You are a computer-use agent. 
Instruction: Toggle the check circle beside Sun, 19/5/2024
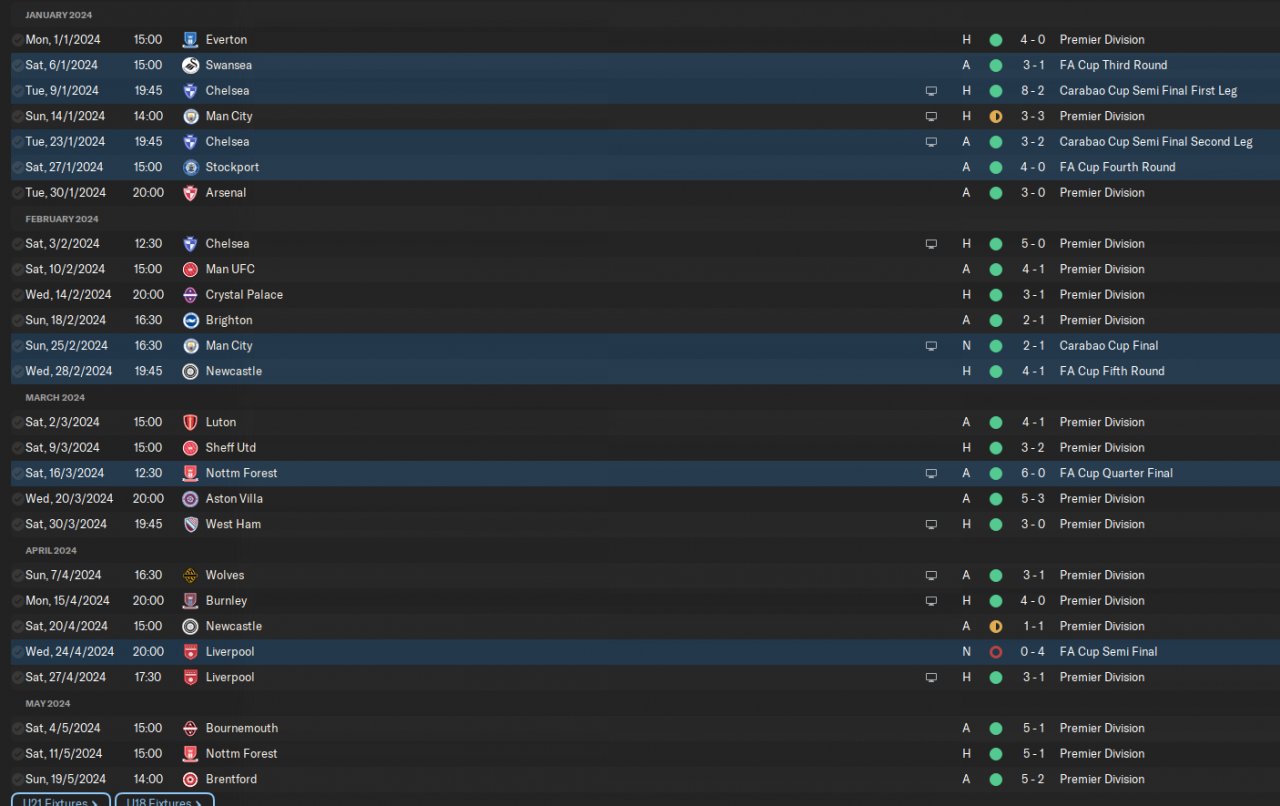coord(17,779)
